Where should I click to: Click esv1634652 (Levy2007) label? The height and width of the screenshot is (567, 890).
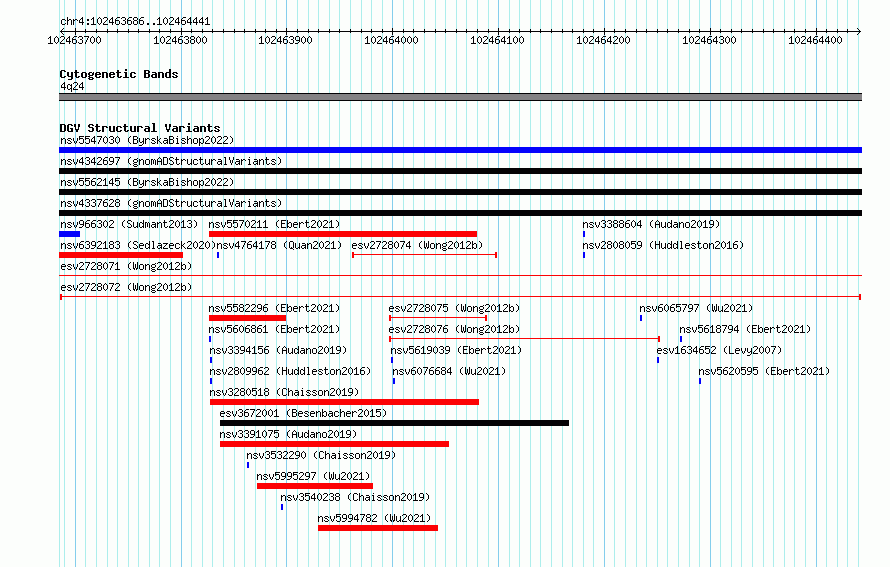click(719, 350)
